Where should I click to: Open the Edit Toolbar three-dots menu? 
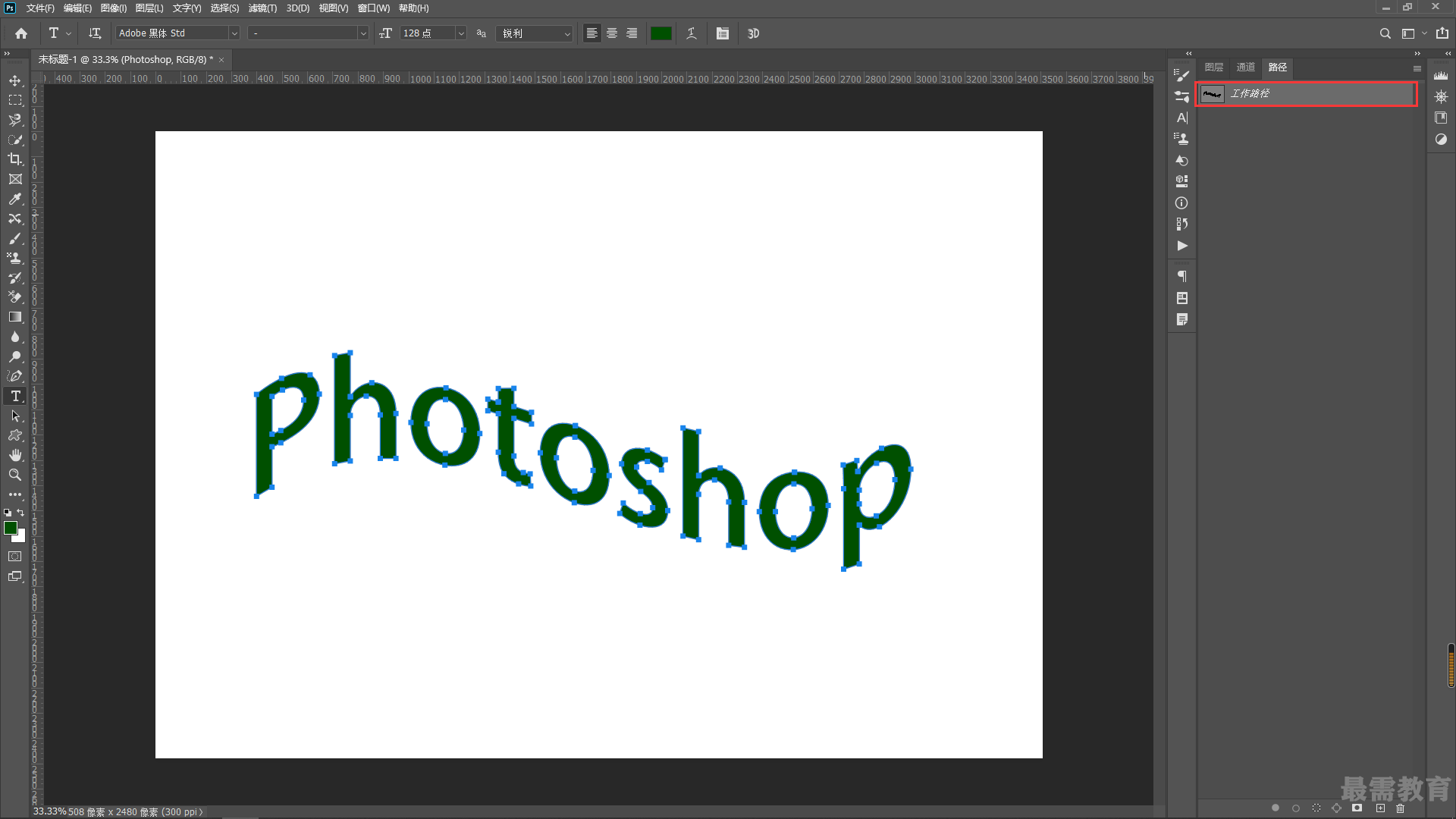[x=15, y=494]
